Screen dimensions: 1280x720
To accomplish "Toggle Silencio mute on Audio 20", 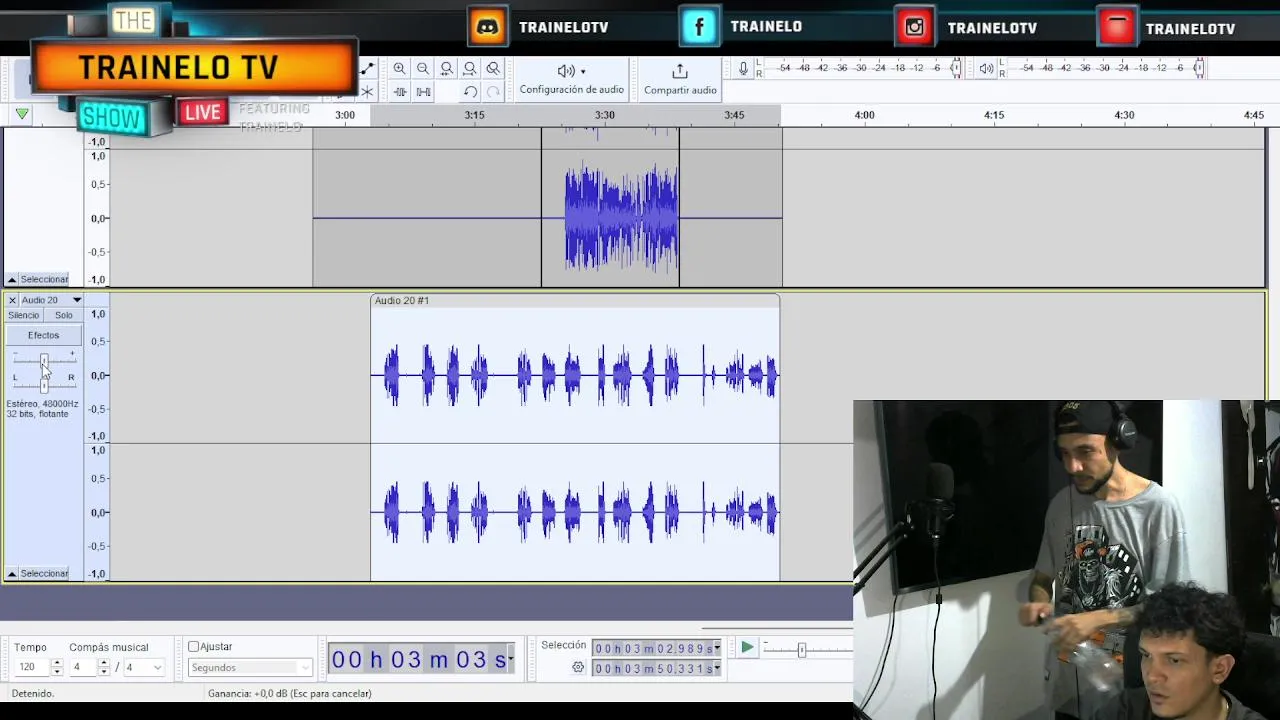I will click(x=24, y=315).
